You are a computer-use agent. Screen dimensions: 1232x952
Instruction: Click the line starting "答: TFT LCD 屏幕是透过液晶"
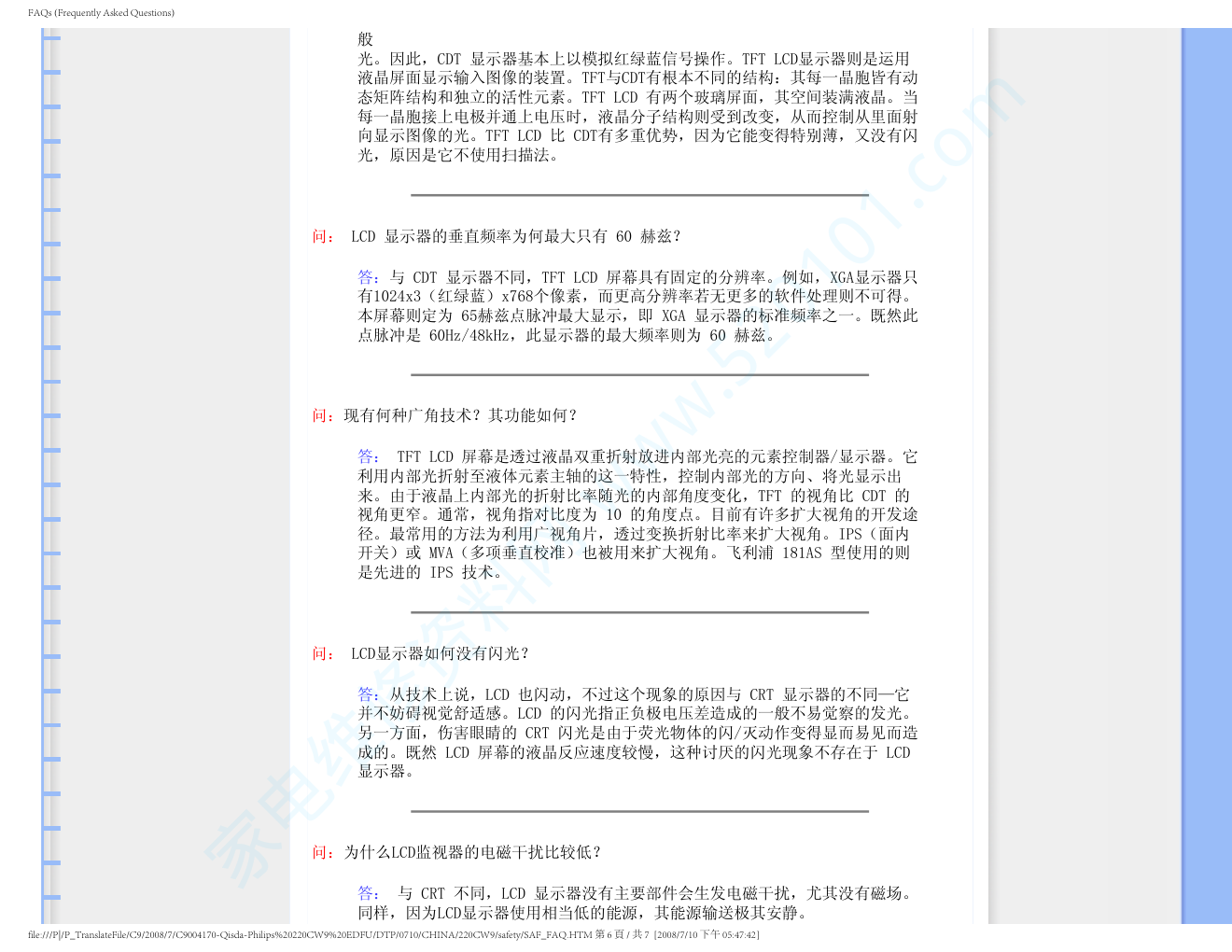(638, 457)
